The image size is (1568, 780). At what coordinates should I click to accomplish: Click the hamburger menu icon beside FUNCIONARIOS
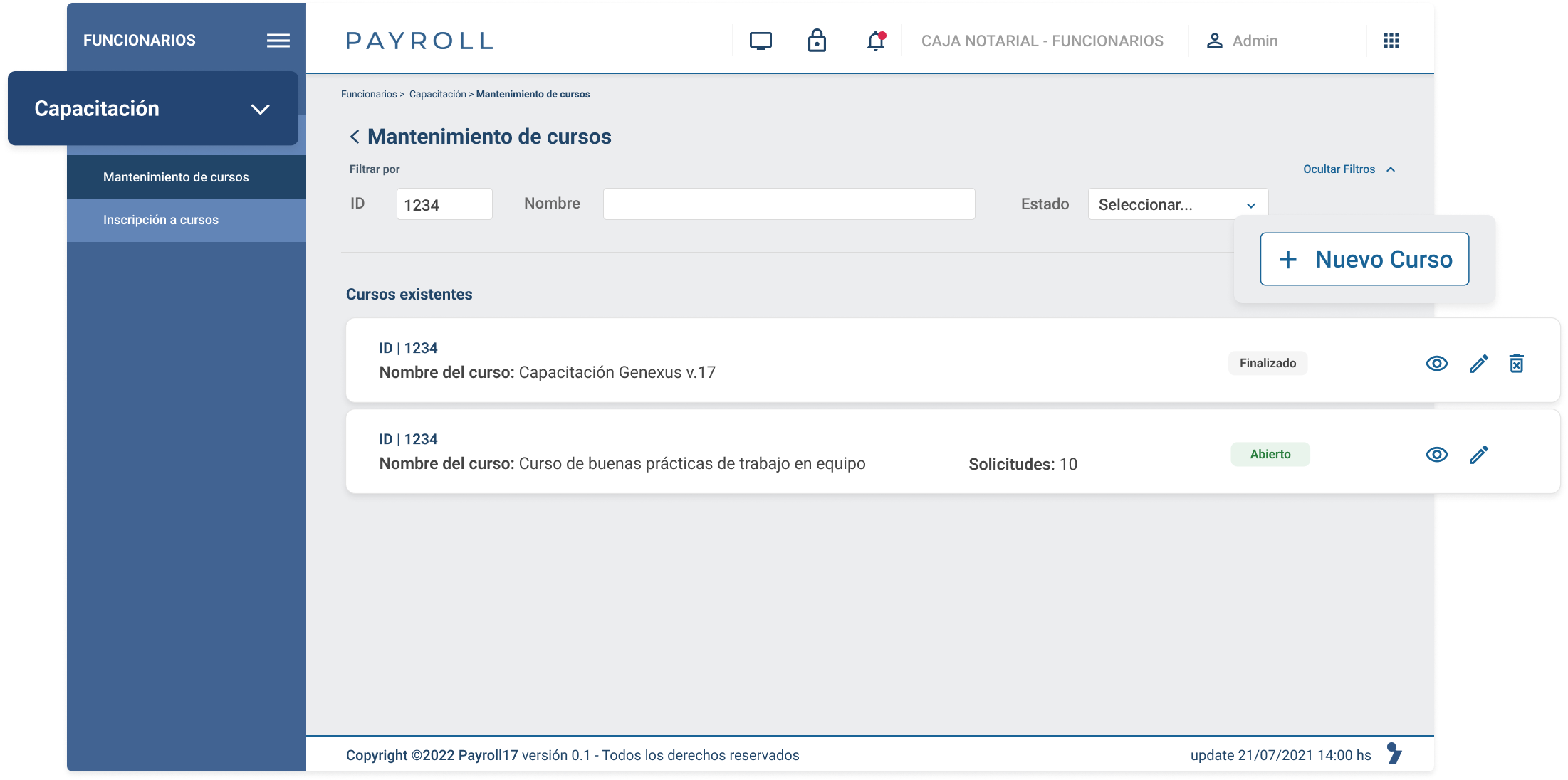278,41
